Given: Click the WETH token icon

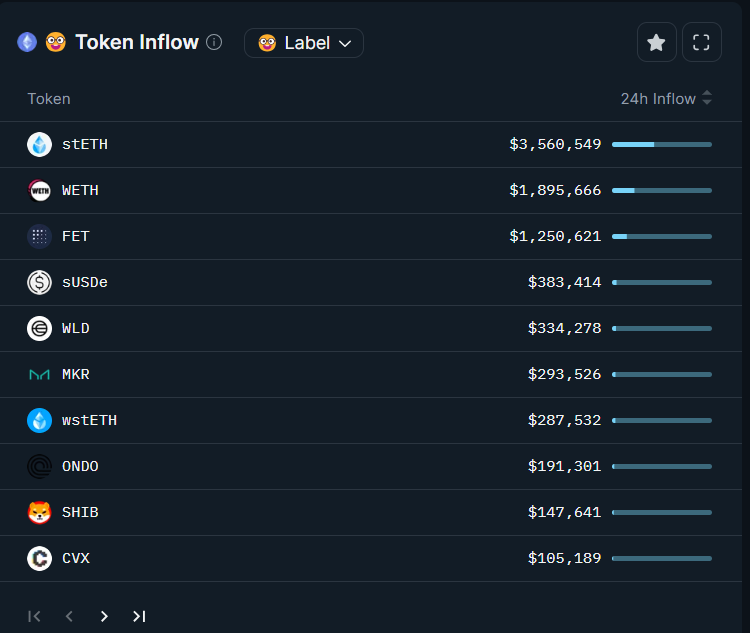Looking at the screenshot, I should tap(39, 190).
